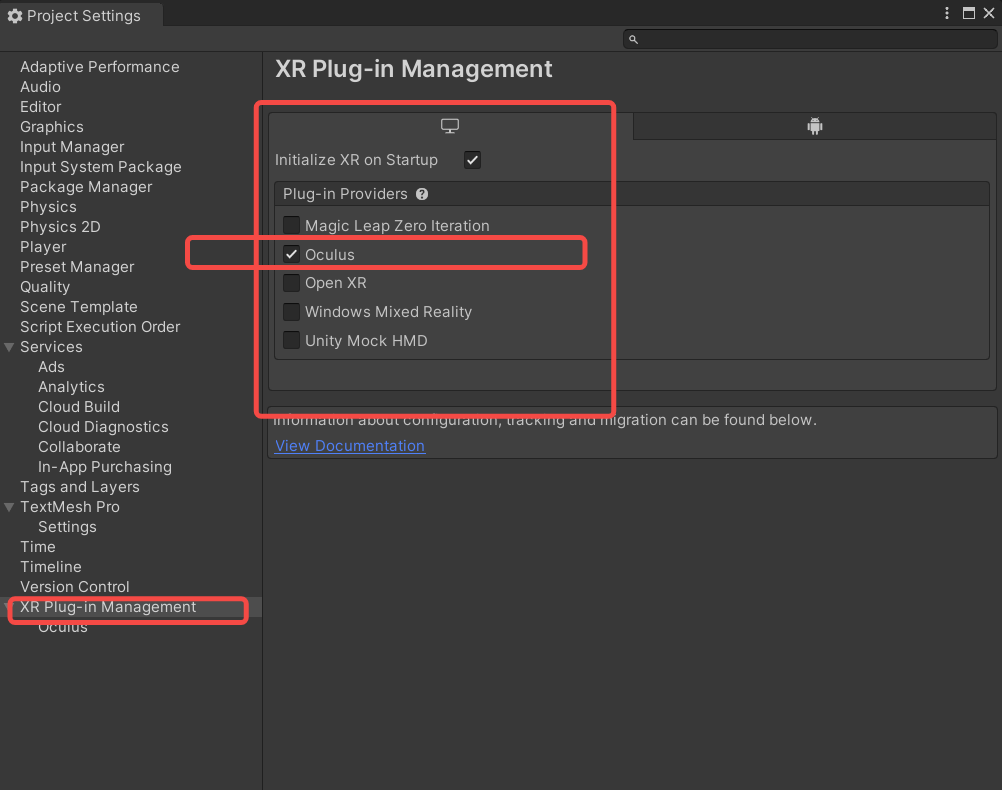The width and height of the screenshot is (1002, 790).
Task: Open Analytics under Services
Action: click(x=72, y=387)
